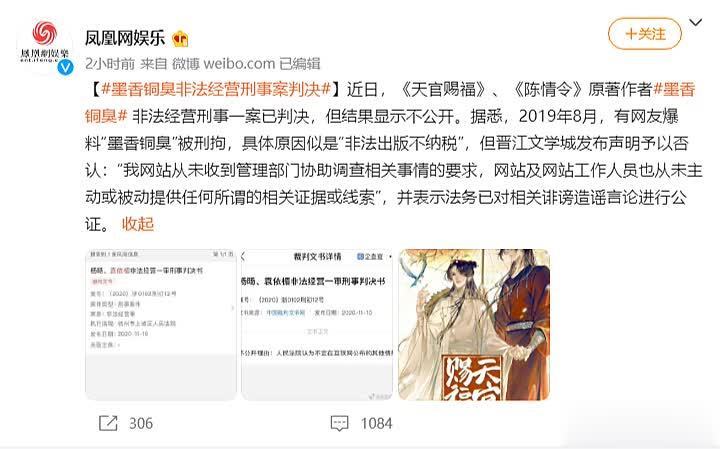Image resolution: width=720 pixels, height=449 pixels.
Task: Open the first court record screenshot thumbnail
Action: pyautogui.click(x=161, y=325)
